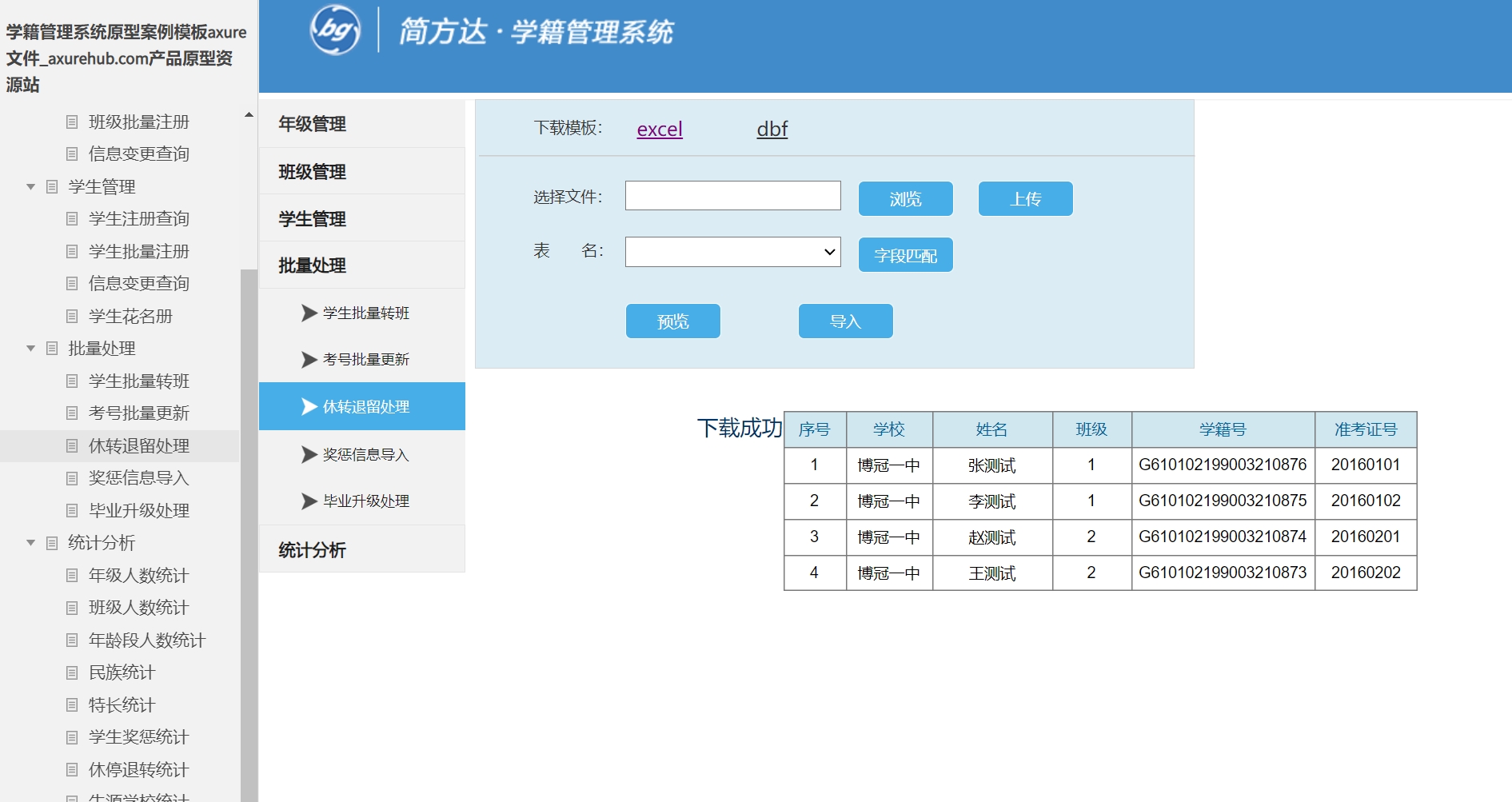This screenshot has height=802, width=1512.
Task: Select 考号批量更新 in middle menu
Action: coord(361,360)
